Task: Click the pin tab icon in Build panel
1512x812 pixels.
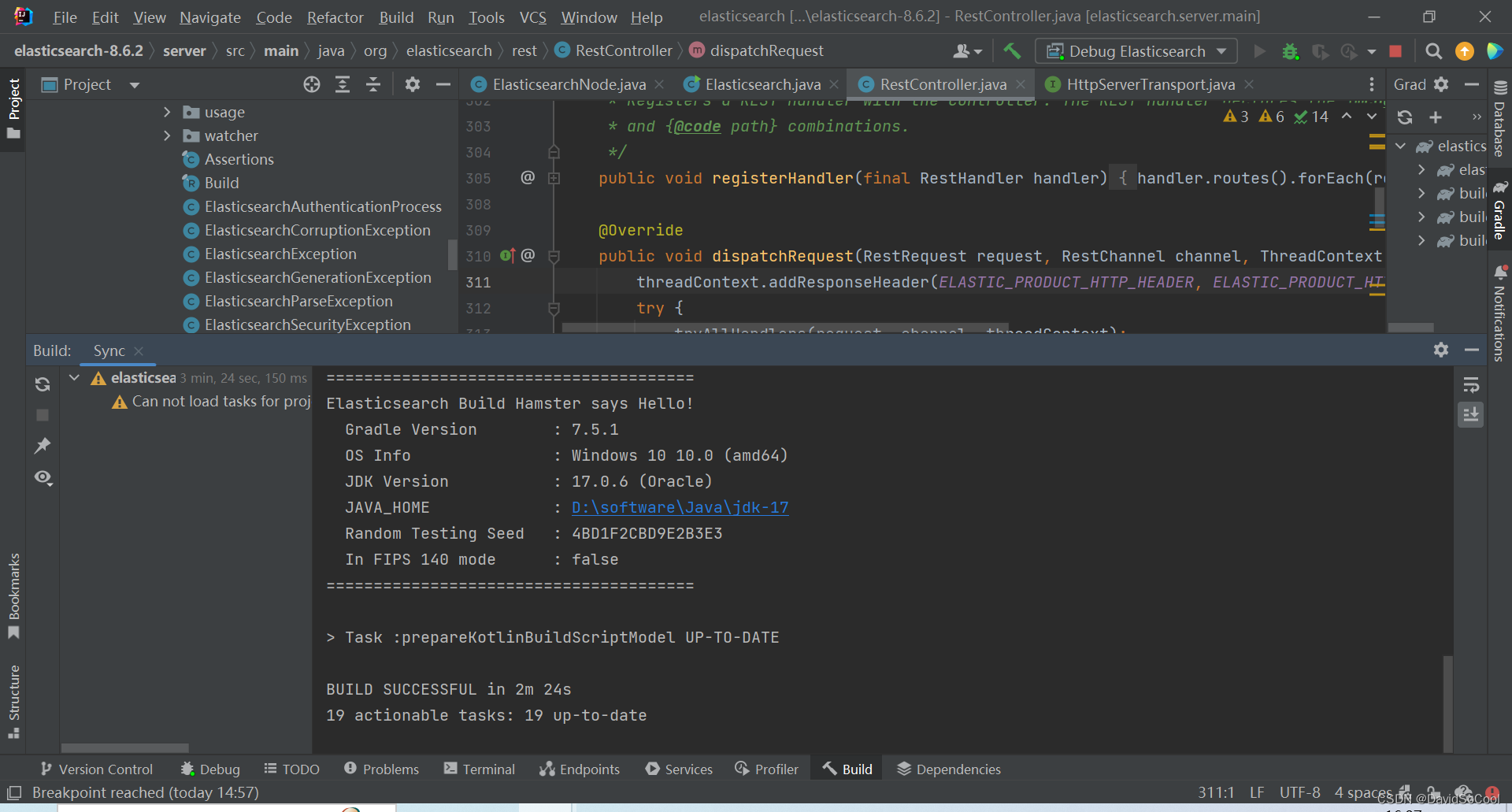Action: (x=43, y=446)
